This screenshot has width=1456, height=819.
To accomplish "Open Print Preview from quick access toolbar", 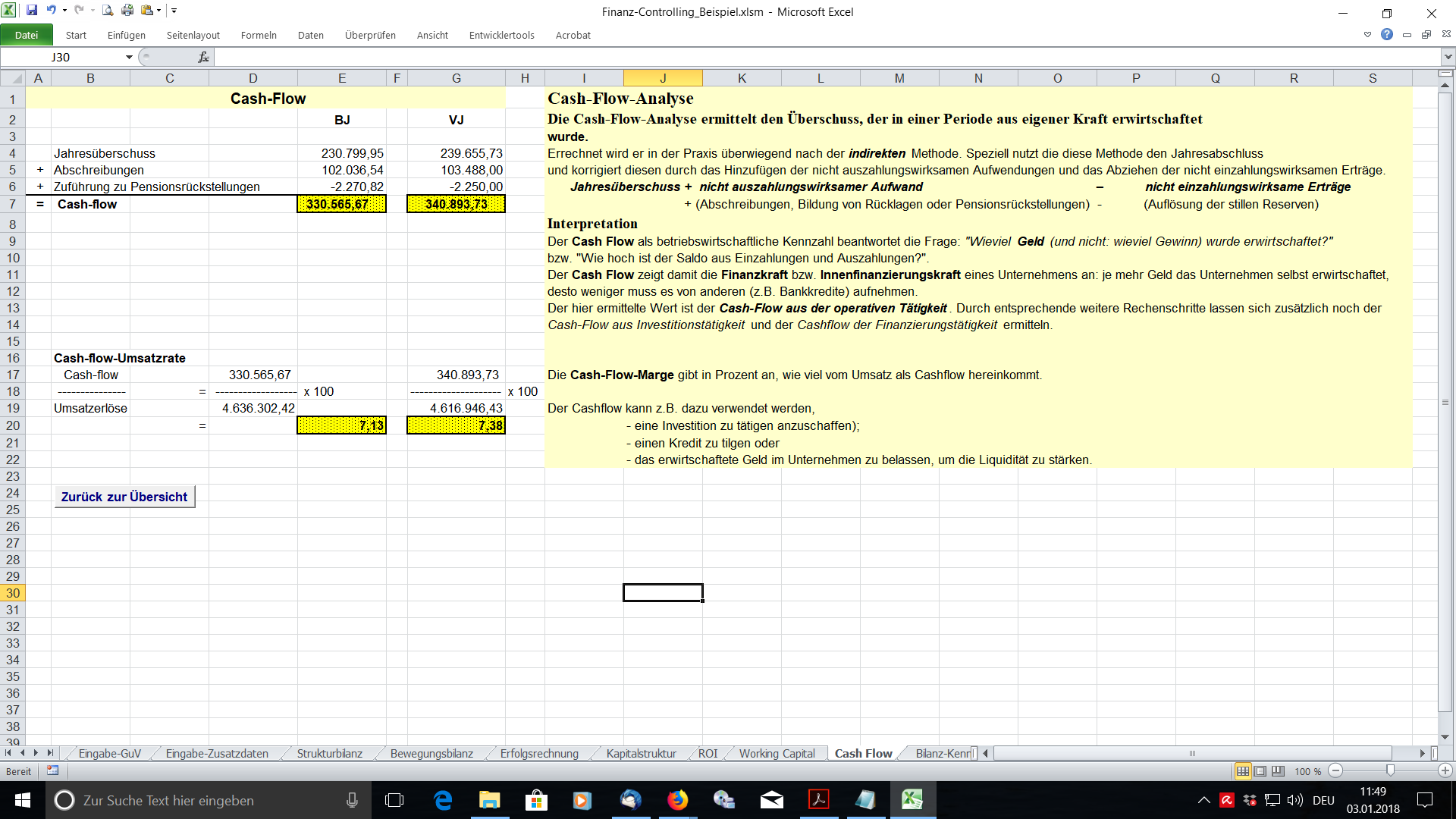I will point(108,11).
